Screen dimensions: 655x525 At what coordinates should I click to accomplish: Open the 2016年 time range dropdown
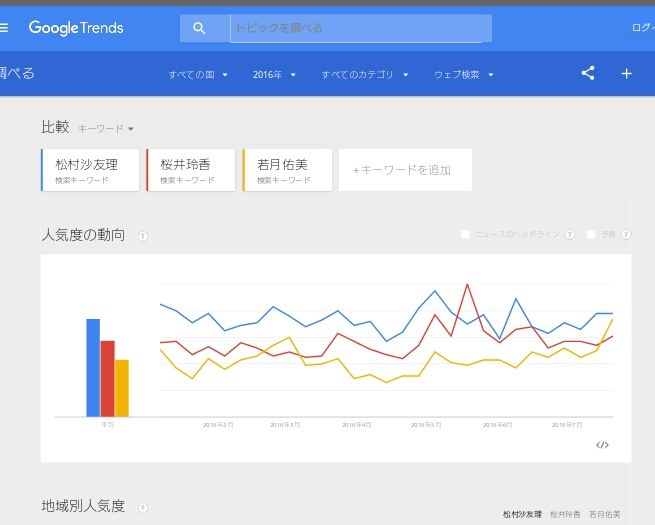click(274, 75)
